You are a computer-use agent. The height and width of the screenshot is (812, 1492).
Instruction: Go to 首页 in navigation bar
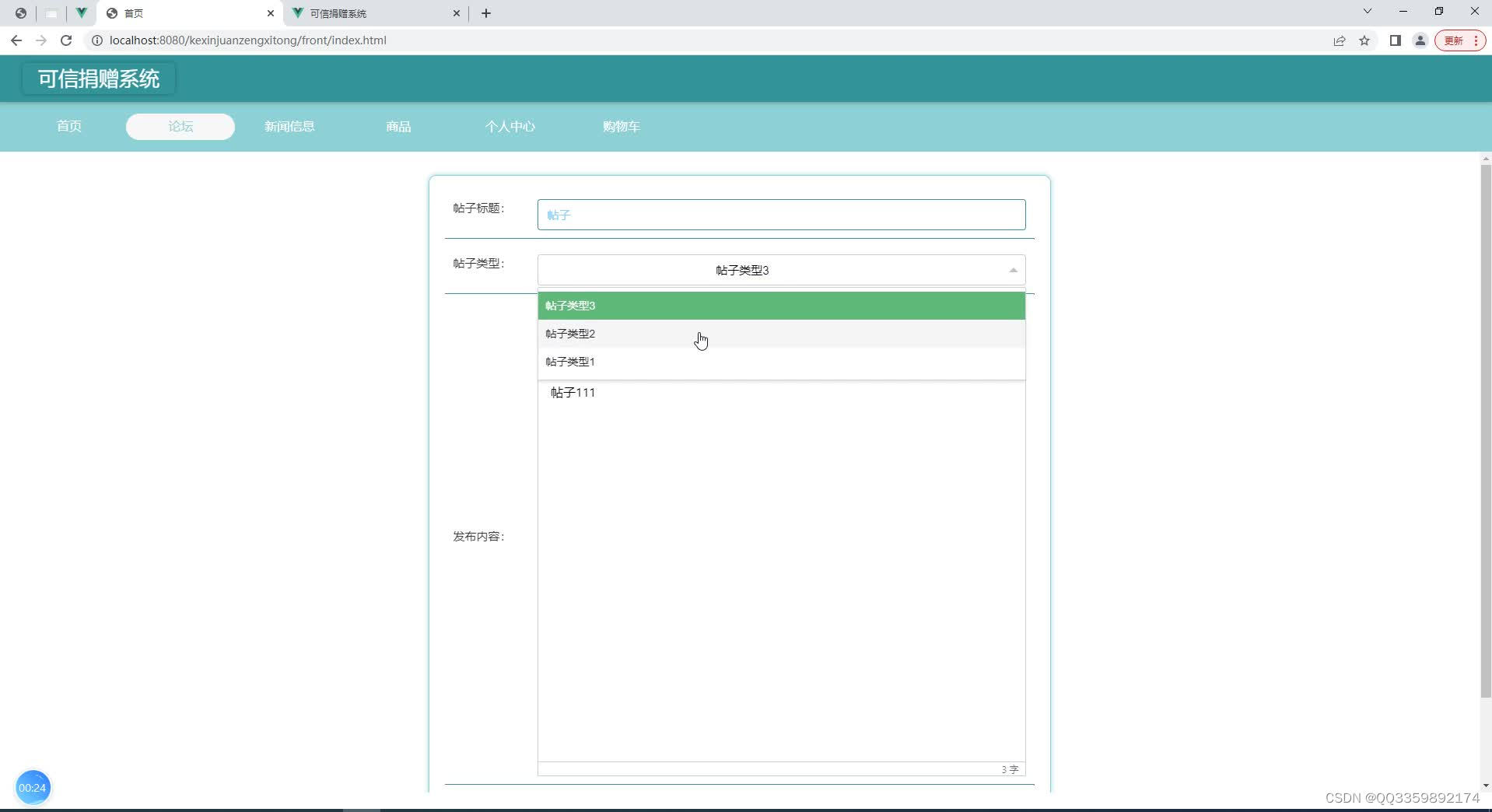(69, 126)
